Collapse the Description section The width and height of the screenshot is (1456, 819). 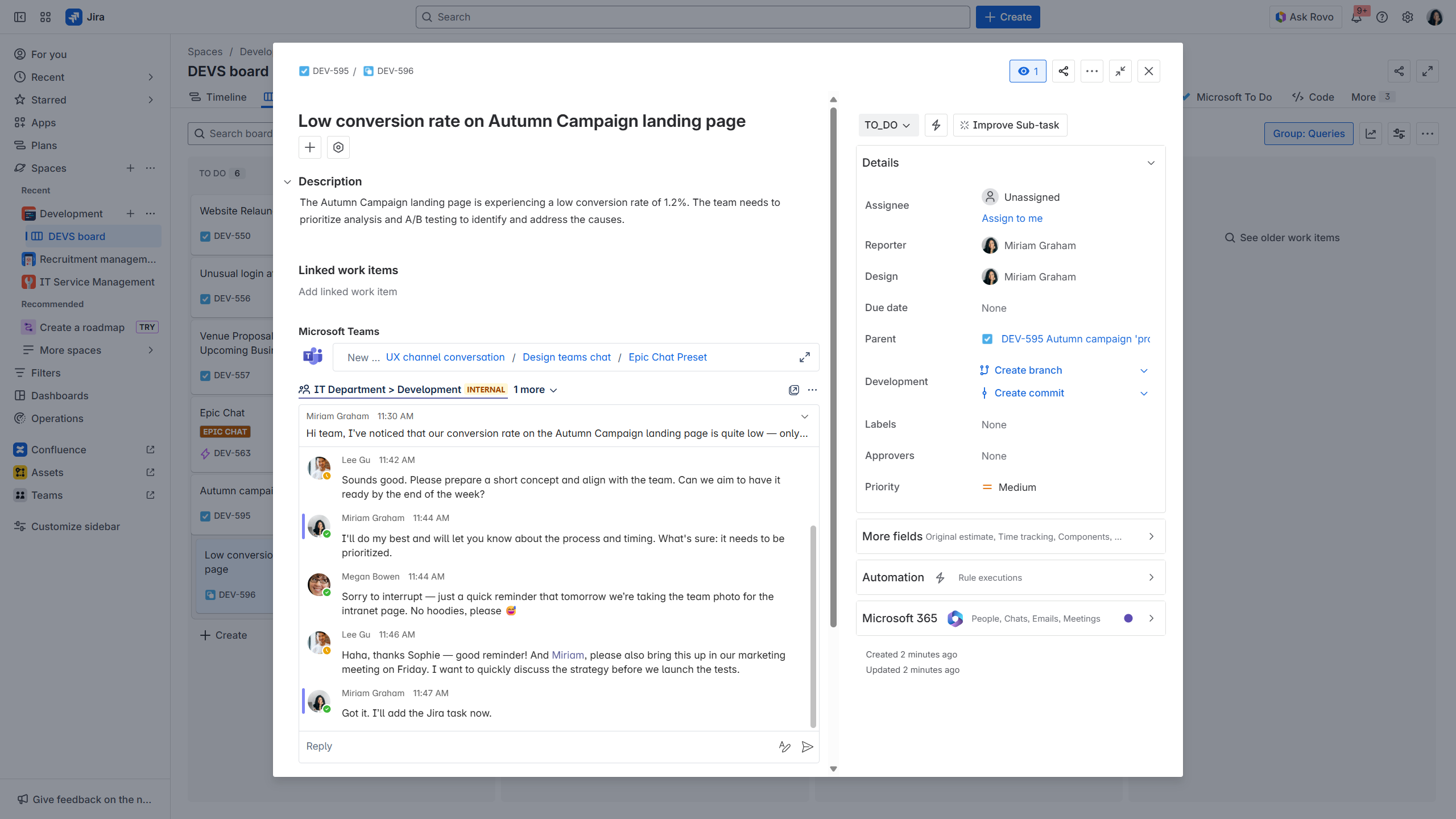point(288,182)
